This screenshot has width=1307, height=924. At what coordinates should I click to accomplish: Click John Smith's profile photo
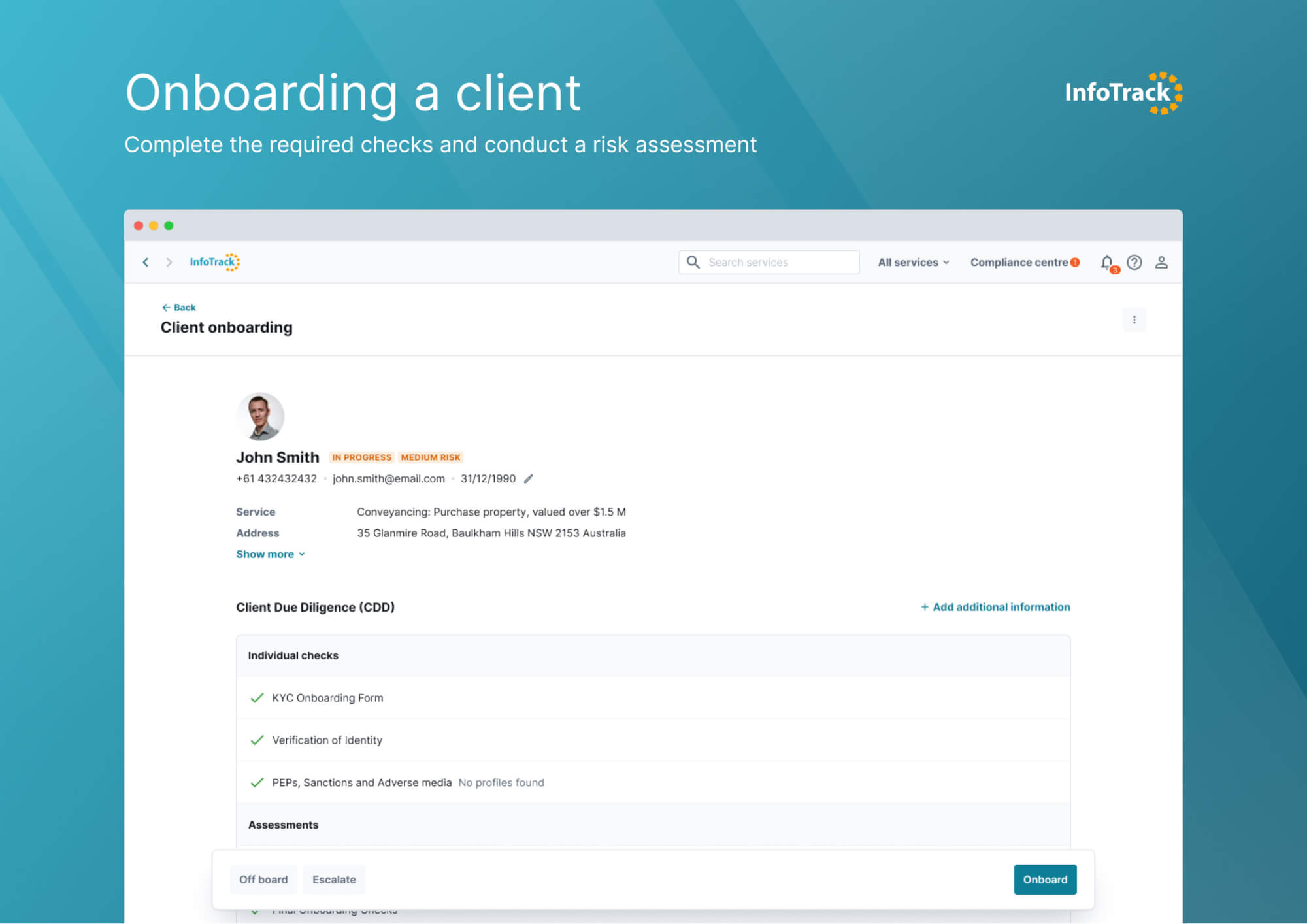coord(260,416)
